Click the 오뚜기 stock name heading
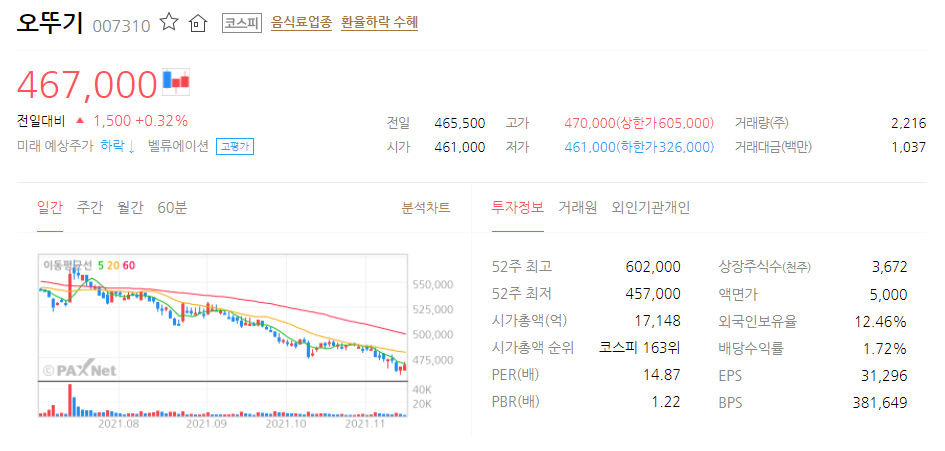The image size is (945, 451). click(x=51, y=23)
